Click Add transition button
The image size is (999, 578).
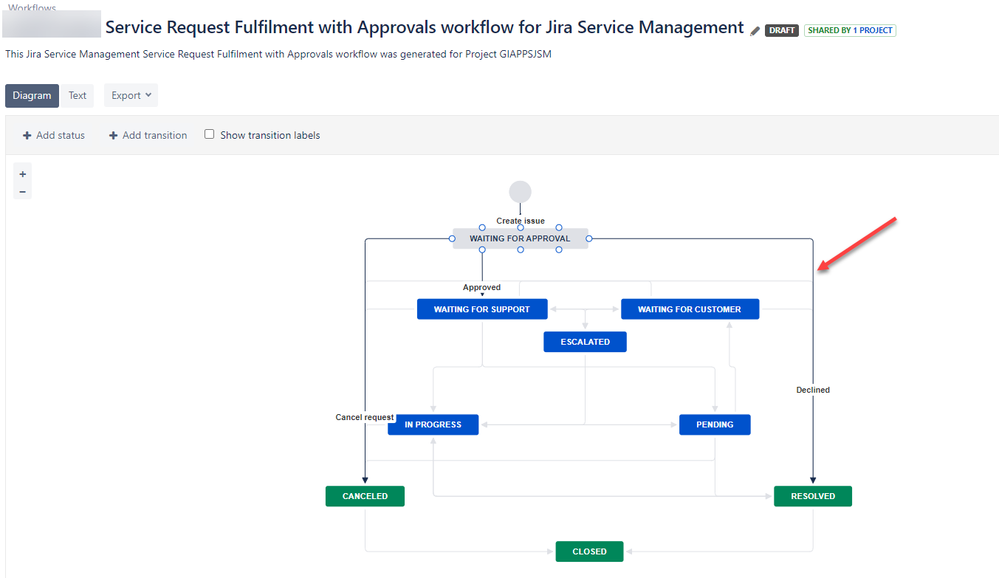pyautogui.click(x=148, y=135)
